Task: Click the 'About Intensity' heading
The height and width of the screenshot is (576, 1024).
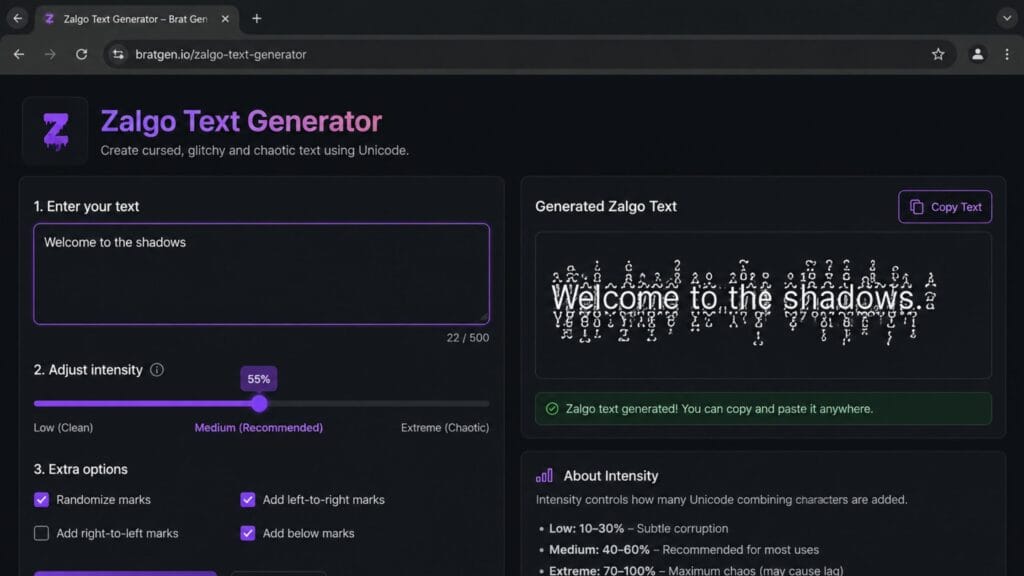Action: click(x=611, y=475)
